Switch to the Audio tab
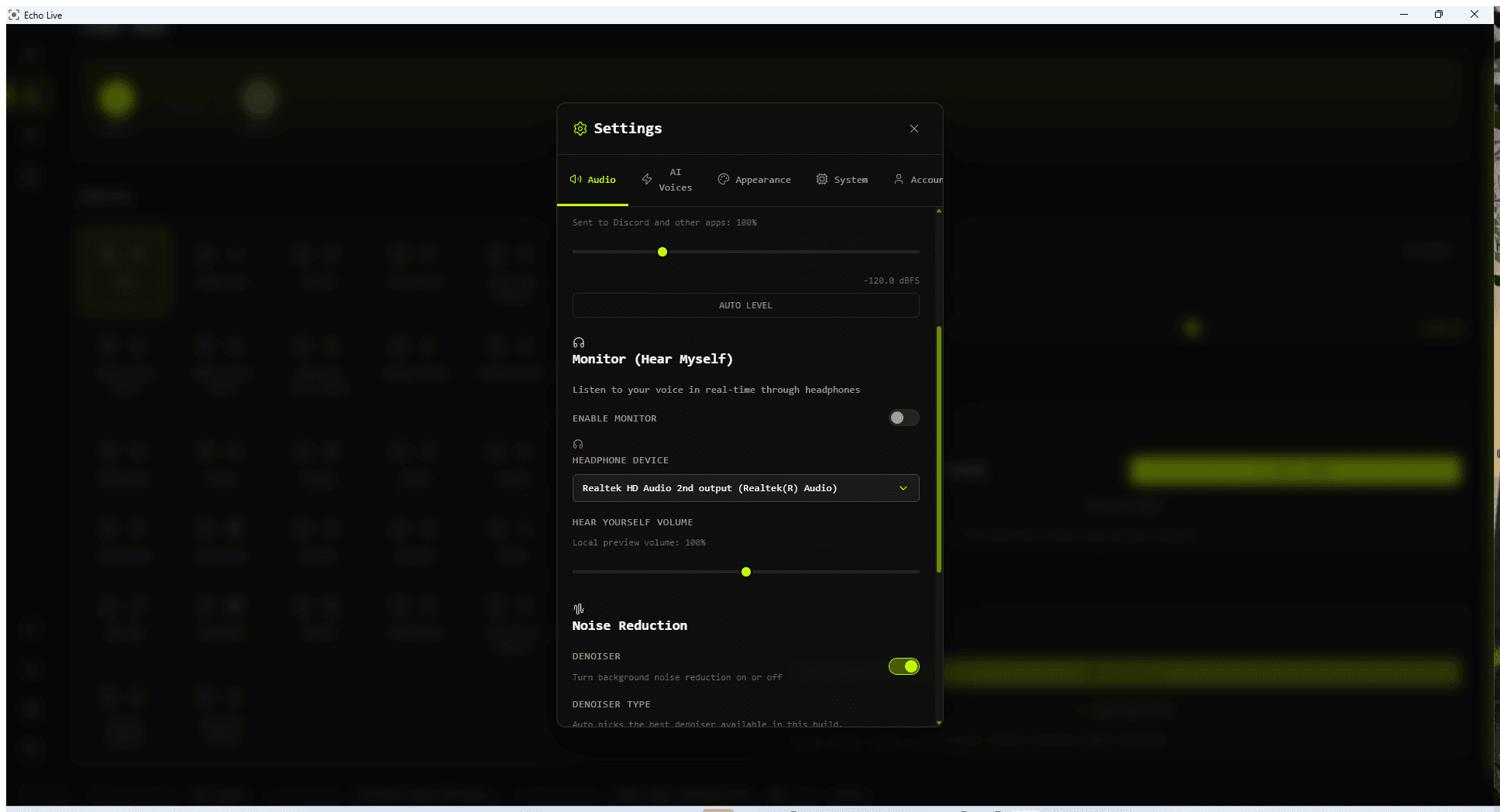Screen dimensions: 1500x812 point(593,180)
